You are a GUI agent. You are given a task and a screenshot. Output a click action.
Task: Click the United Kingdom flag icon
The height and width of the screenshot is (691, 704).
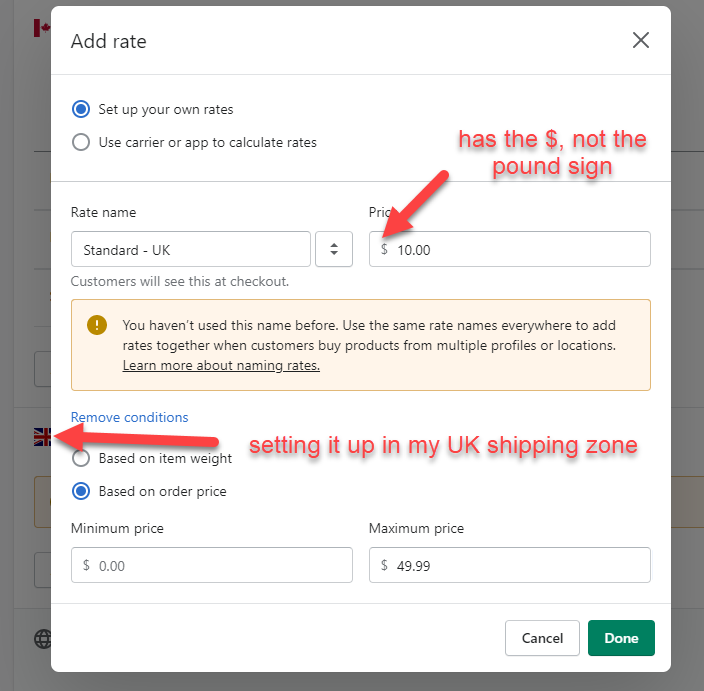pos(43,436)
